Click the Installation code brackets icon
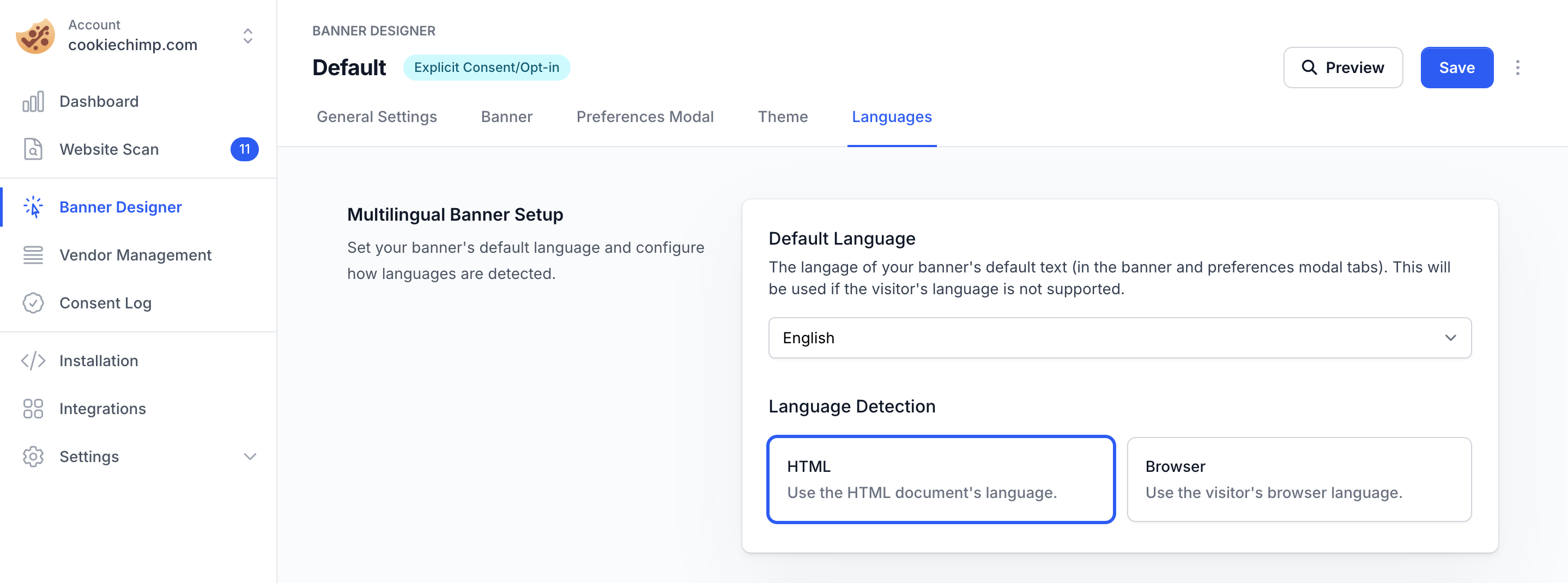1568x583 pixels. 33,361
